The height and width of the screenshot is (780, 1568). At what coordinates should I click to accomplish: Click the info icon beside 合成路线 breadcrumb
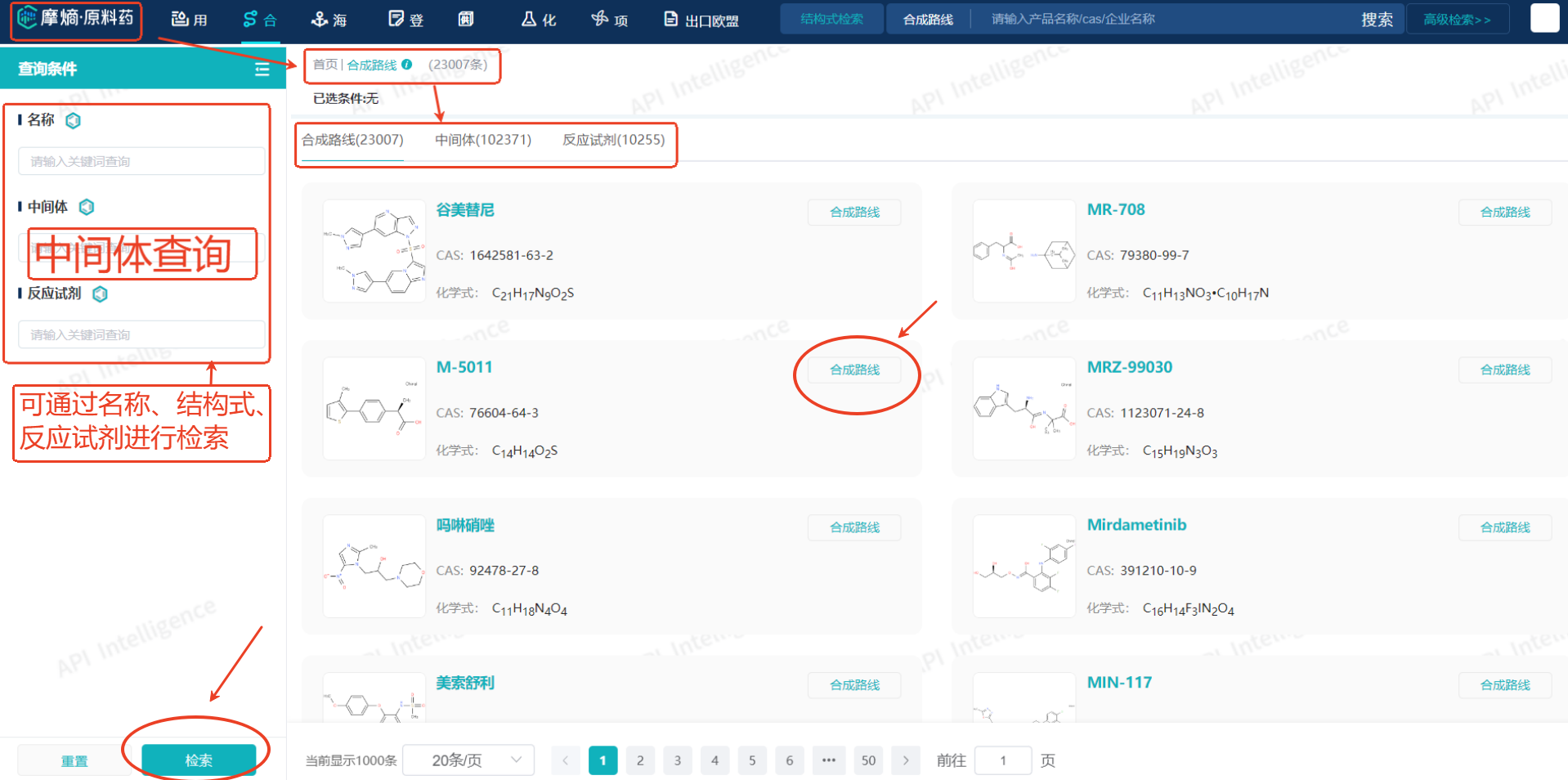pyautogui.click(x=407, y=65)
